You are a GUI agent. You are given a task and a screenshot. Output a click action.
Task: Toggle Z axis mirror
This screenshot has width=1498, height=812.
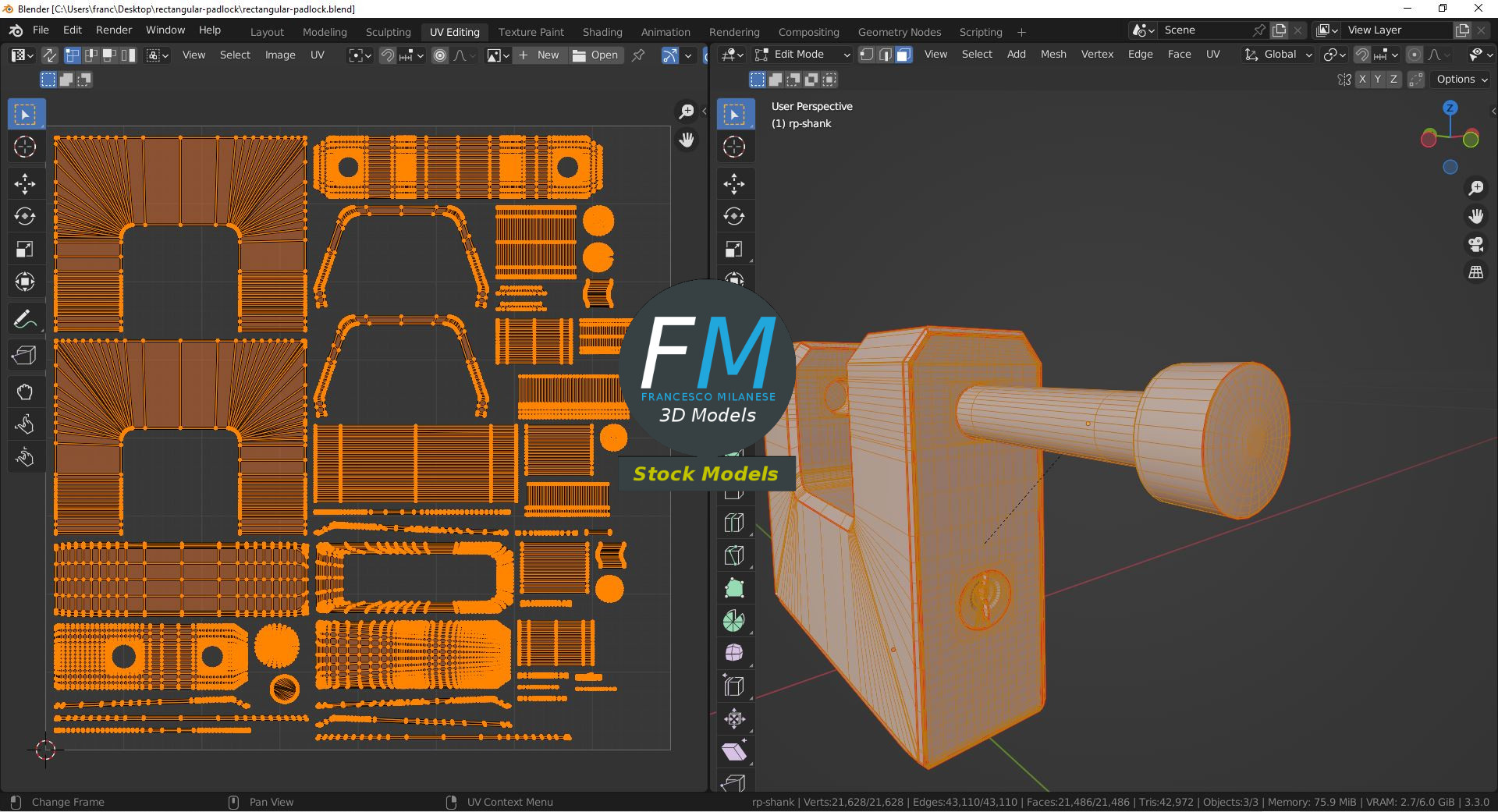tap(1393, 79)
